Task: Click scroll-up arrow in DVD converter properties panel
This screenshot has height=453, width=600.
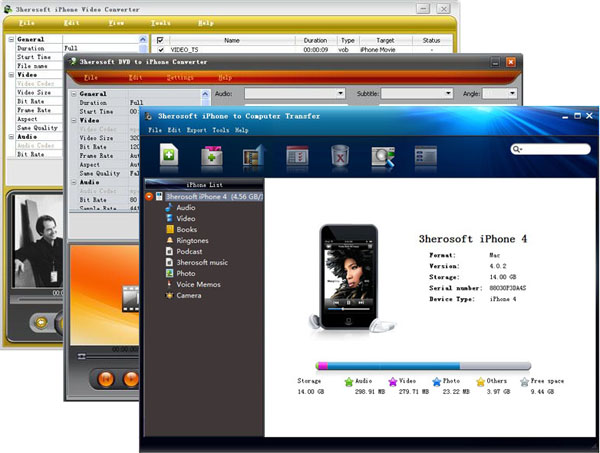Action: tap(205, 94)
